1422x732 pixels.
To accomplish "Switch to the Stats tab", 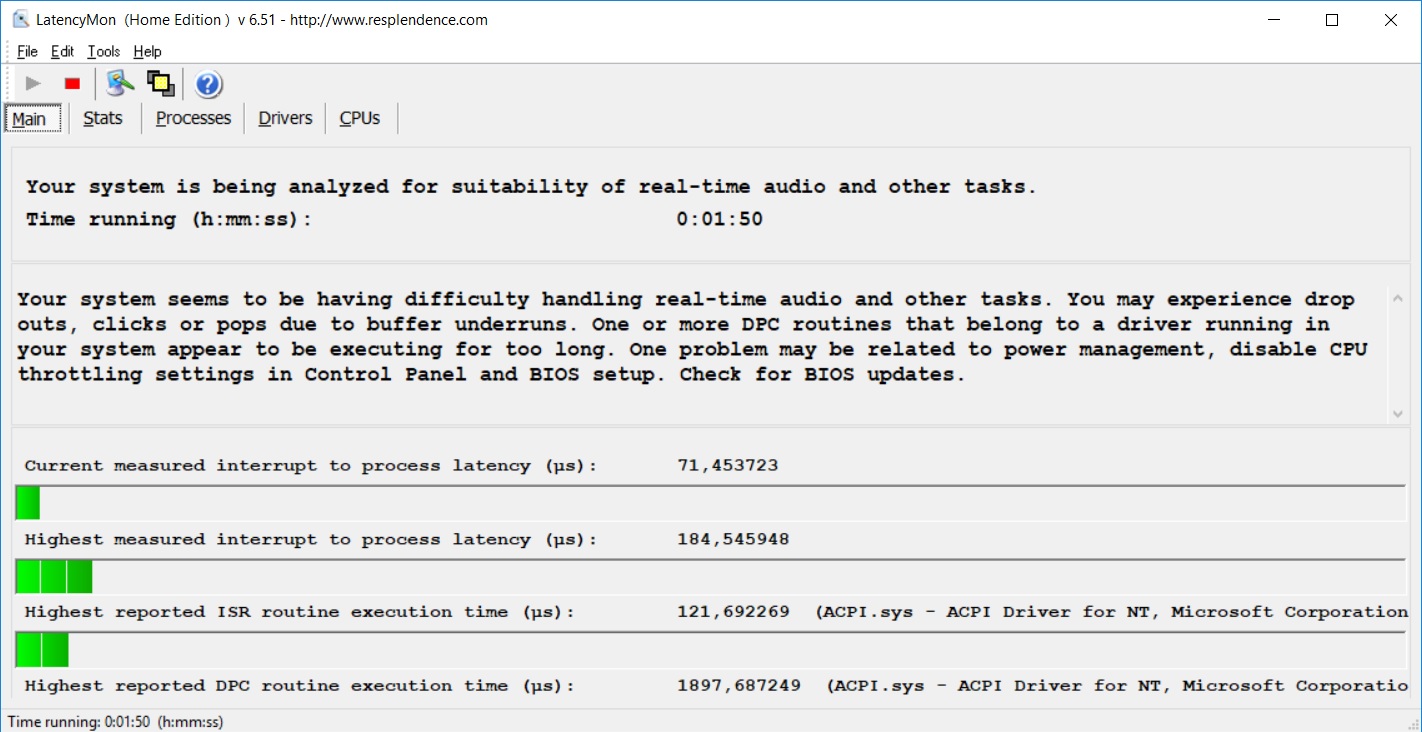I will (x=103, y=118).
